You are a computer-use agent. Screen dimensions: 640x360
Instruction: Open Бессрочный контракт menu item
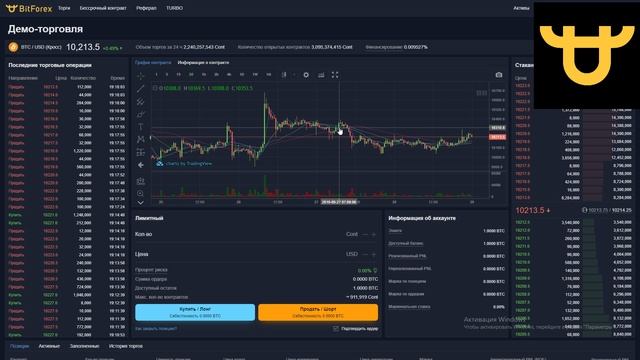click(103, 8)
